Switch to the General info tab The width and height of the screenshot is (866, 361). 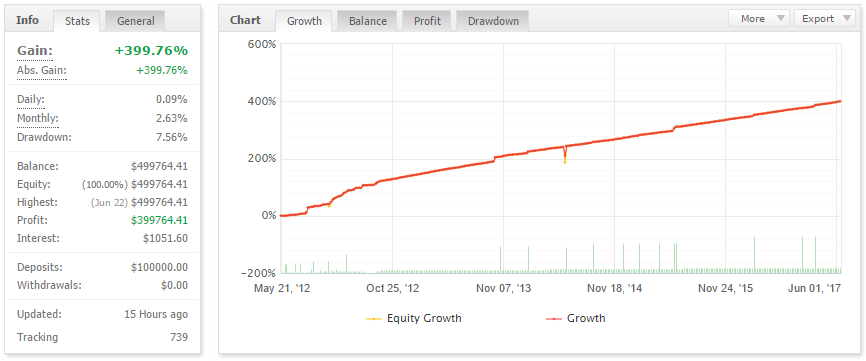click(135, 21)
